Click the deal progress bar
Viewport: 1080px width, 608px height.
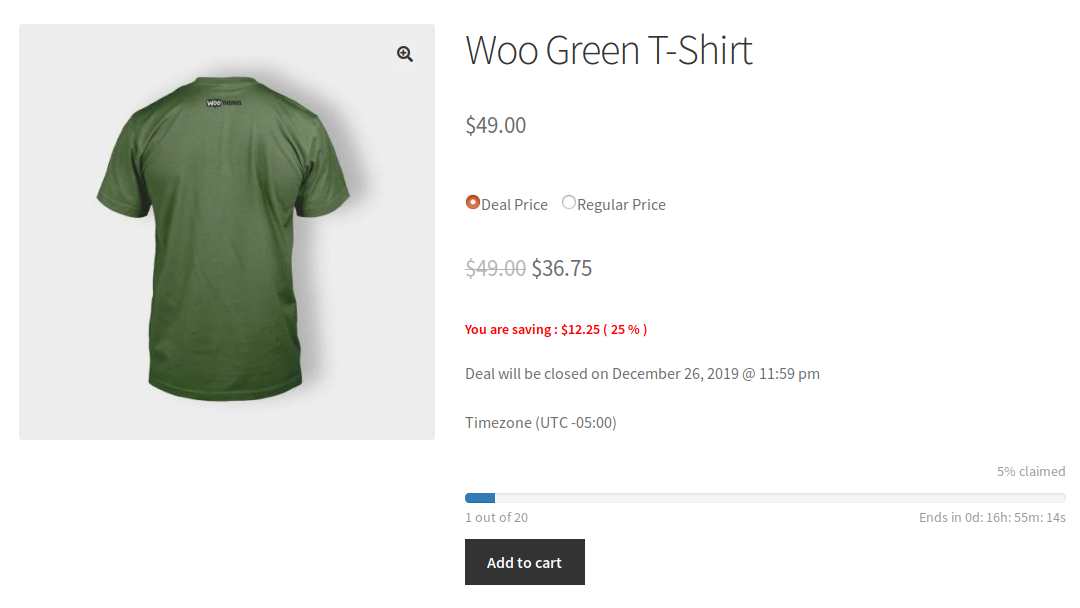click(764, 496)
